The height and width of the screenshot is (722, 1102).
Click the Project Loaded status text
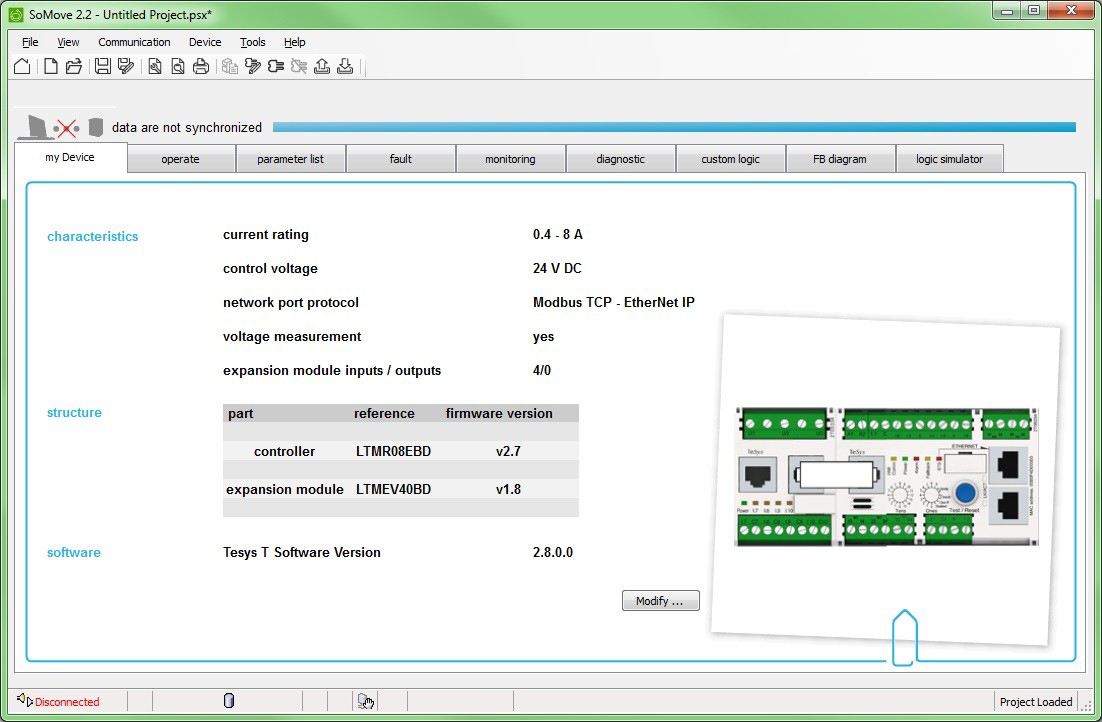(x=1036, y=702)
